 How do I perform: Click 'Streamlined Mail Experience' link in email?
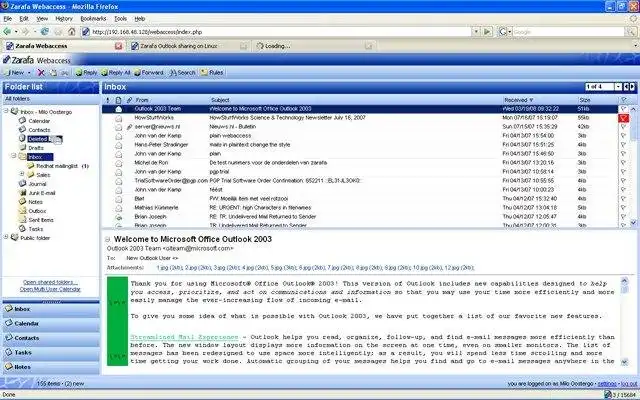pyautogui.click(x=184, y=337)
